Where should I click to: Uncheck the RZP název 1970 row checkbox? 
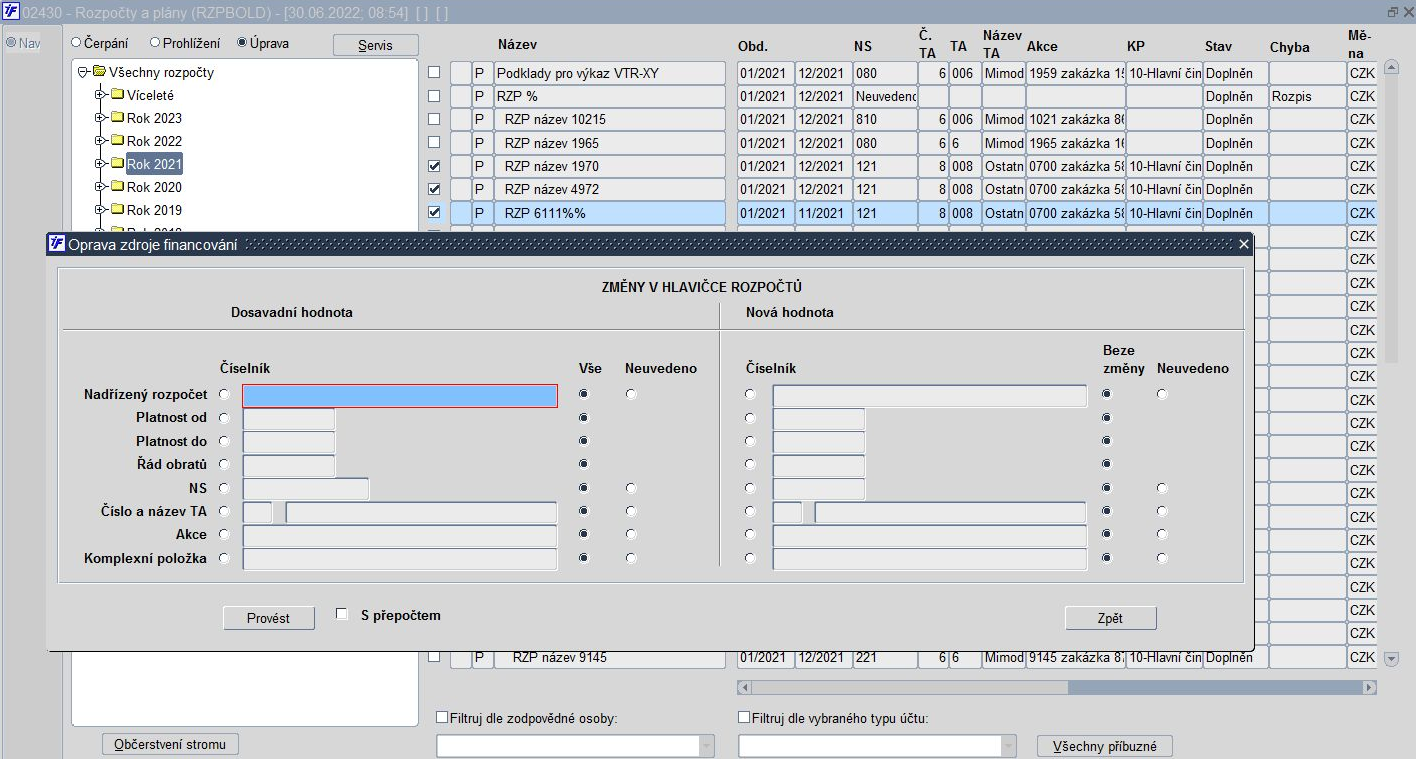434,166
